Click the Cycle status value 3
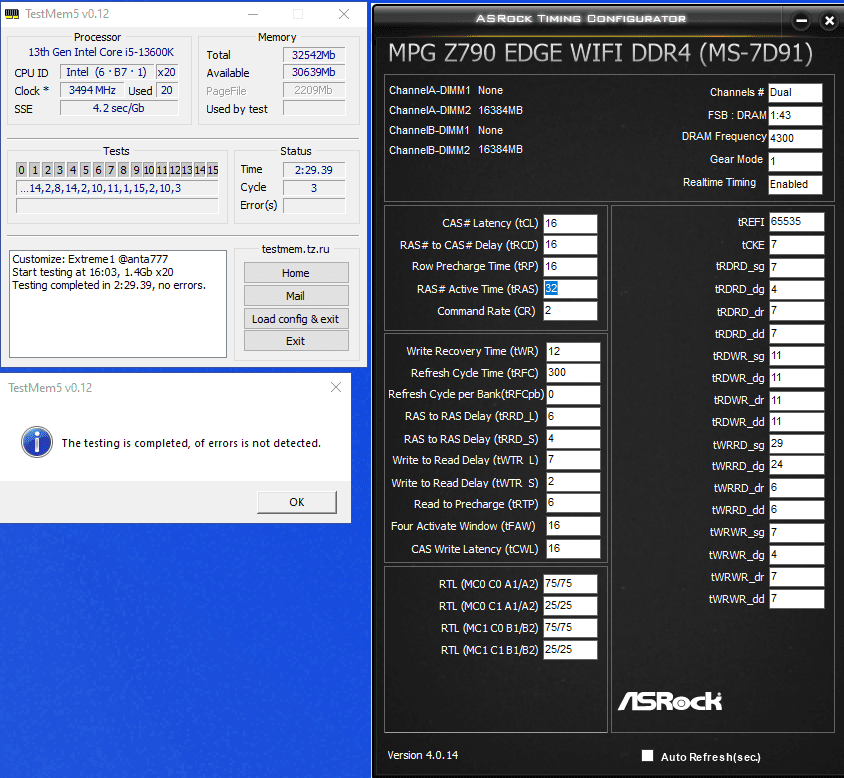 314,188
